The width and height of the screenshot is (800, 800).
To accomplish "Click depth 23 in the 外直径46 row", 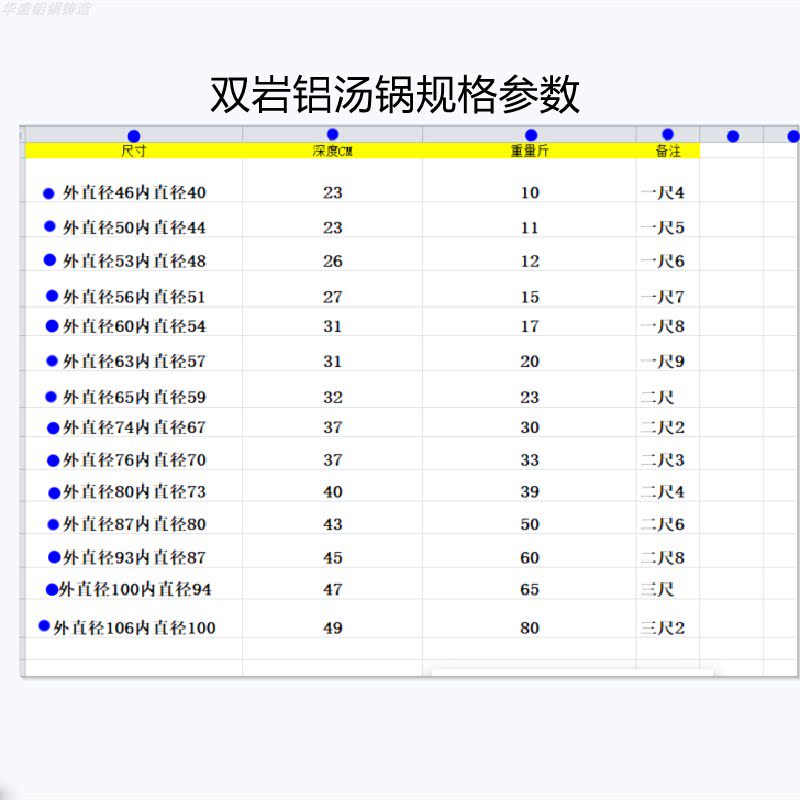I will pyautogui.click(x=333, y=193).
